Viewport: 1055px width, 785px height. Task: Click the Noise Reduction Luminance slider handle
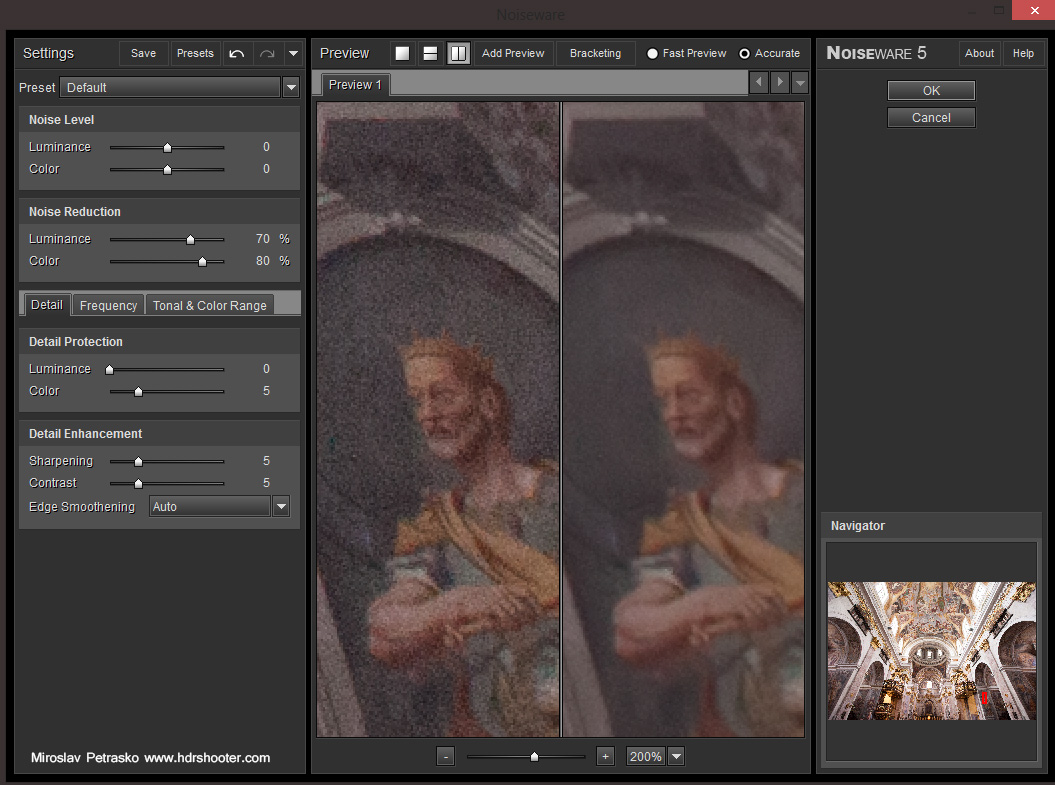click(190, 239)
